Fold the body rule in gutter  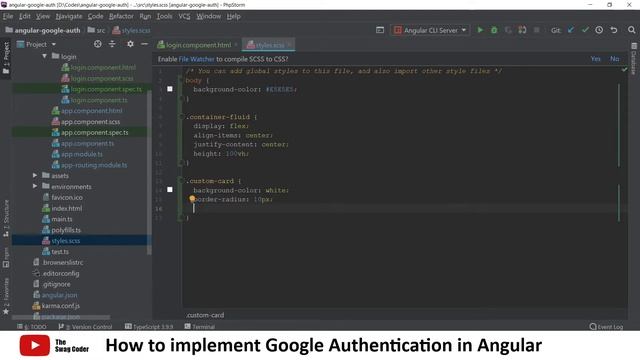pos(181,80)
